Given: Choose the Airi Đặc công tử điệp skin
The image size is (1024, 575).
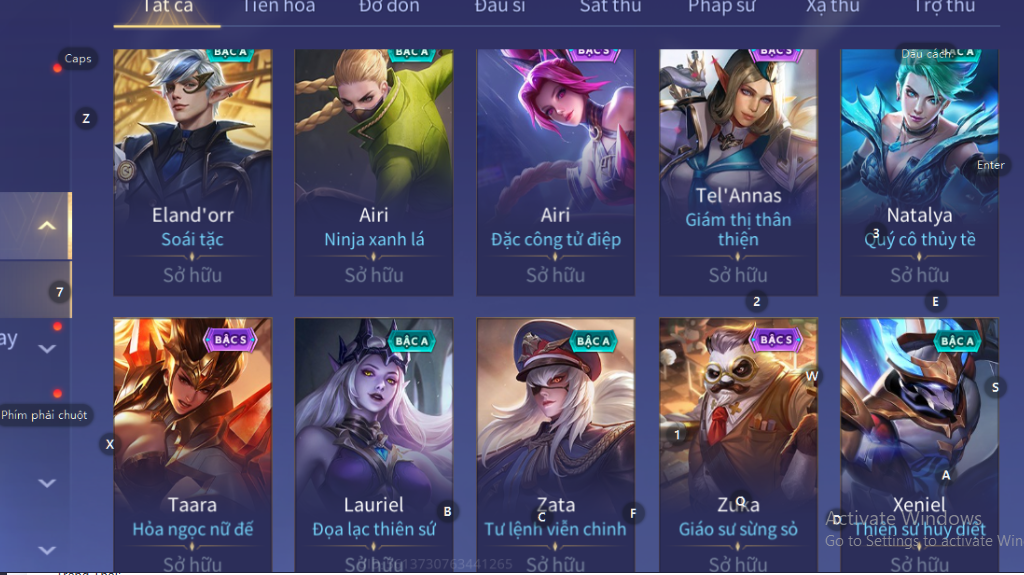Looking at the screenshot, I should (x=555, y=172).
